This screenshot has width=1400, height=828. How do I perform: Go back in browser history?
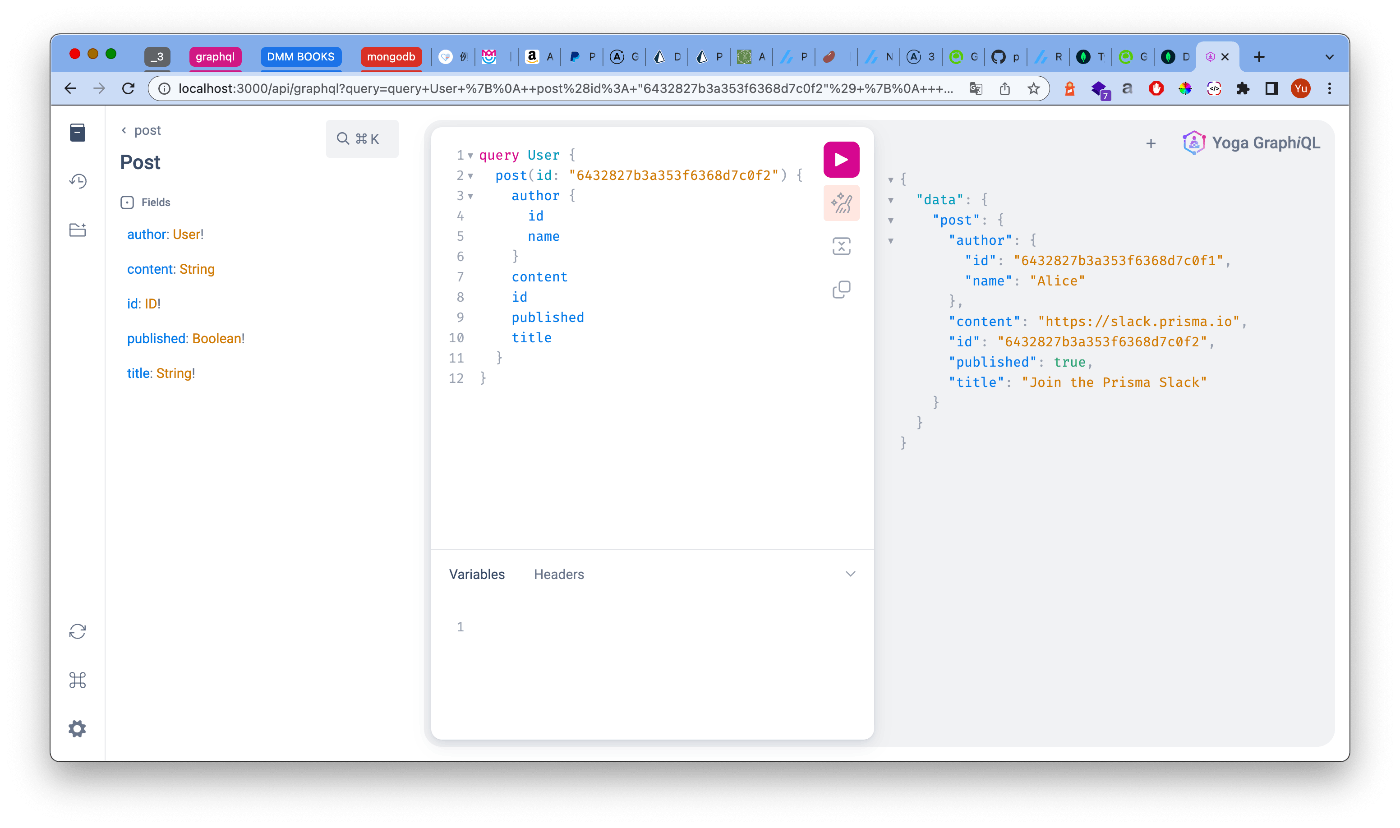[x=70, y=89]
